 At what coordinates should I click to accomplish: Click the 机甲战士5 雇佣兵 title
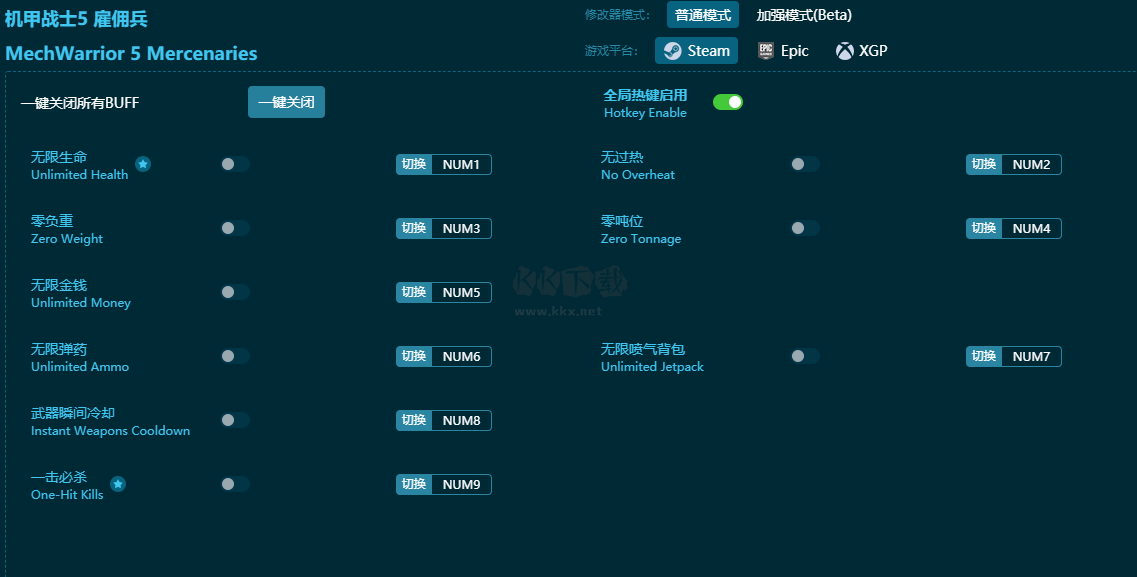tap(76, 19)
